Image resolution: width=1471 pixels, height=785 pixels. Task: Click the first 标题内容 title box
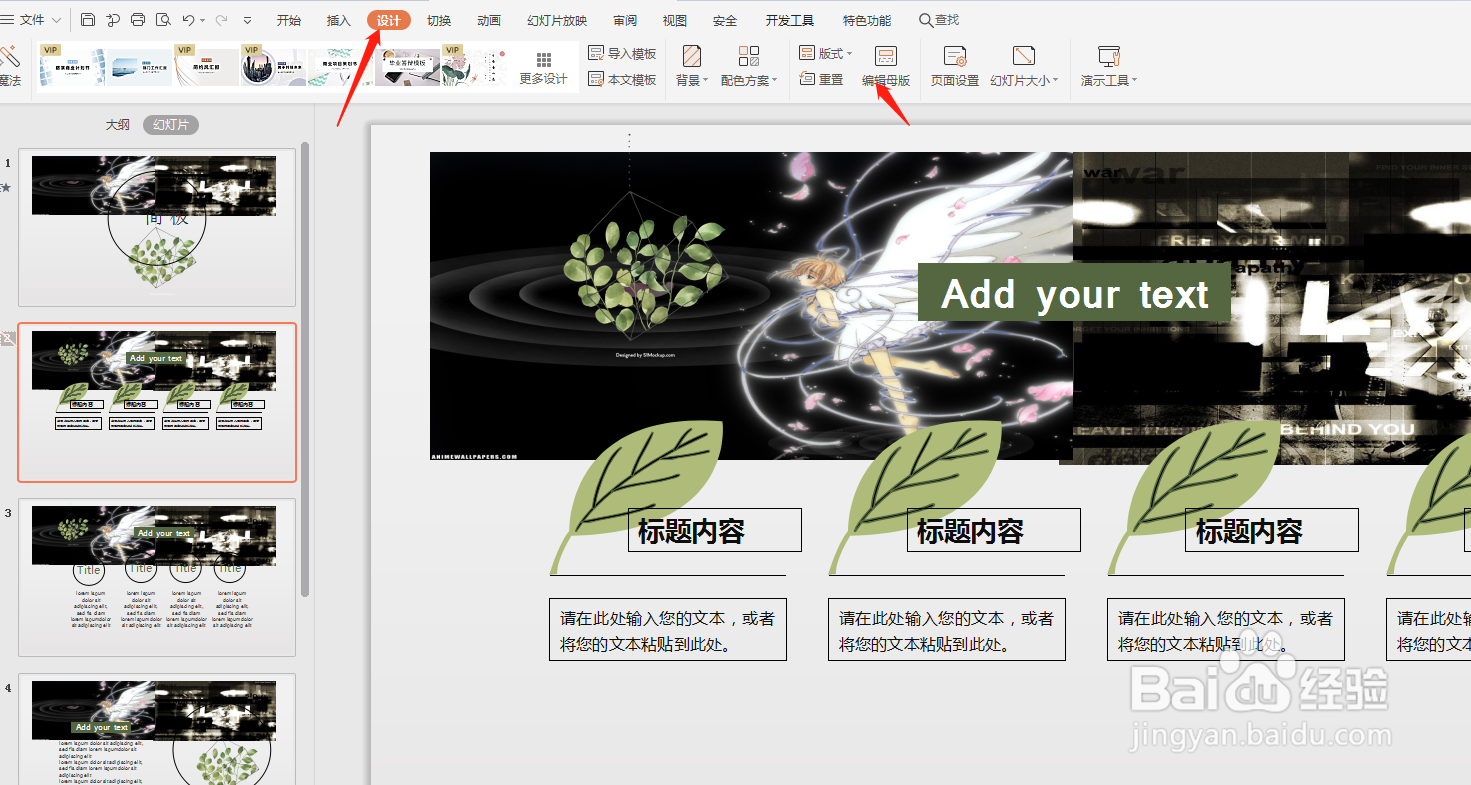pyautogui.click(x=715, y=530)
